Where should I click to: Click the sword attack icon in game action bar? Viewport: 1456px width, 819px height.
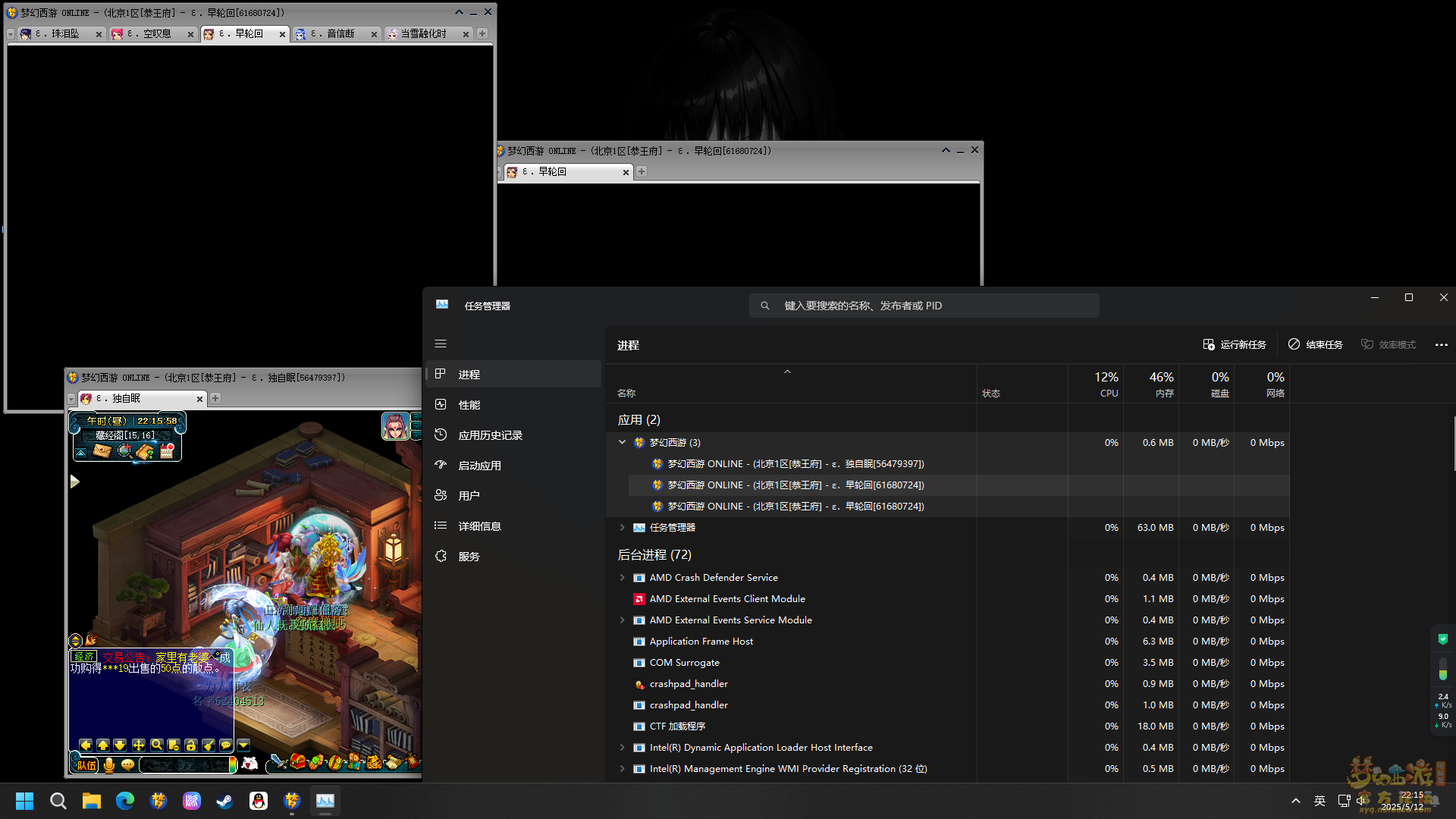278,761
